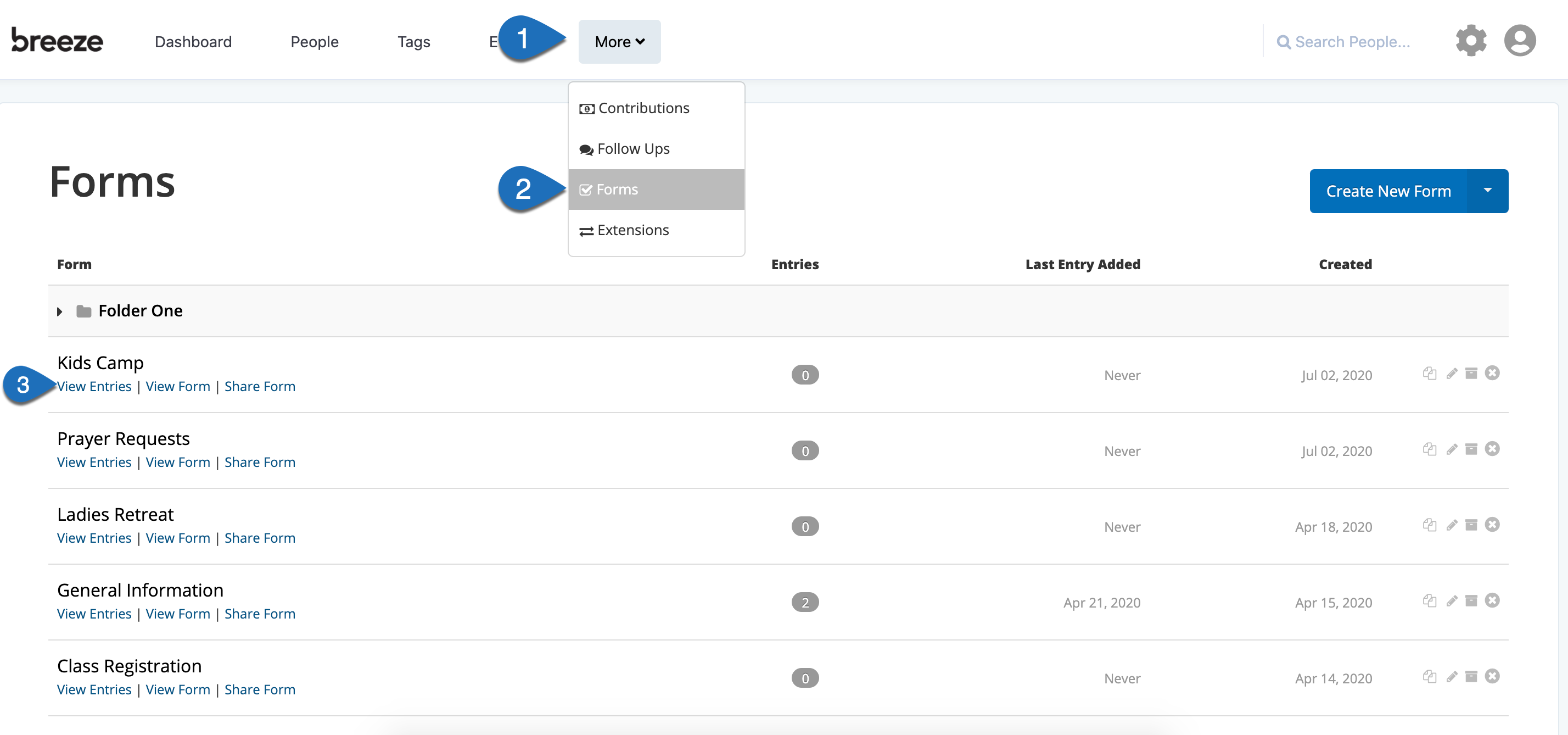
Task: Edit the Class Registration form with pencil icon
Action: pyautogui.click(x=1452, y=677)
